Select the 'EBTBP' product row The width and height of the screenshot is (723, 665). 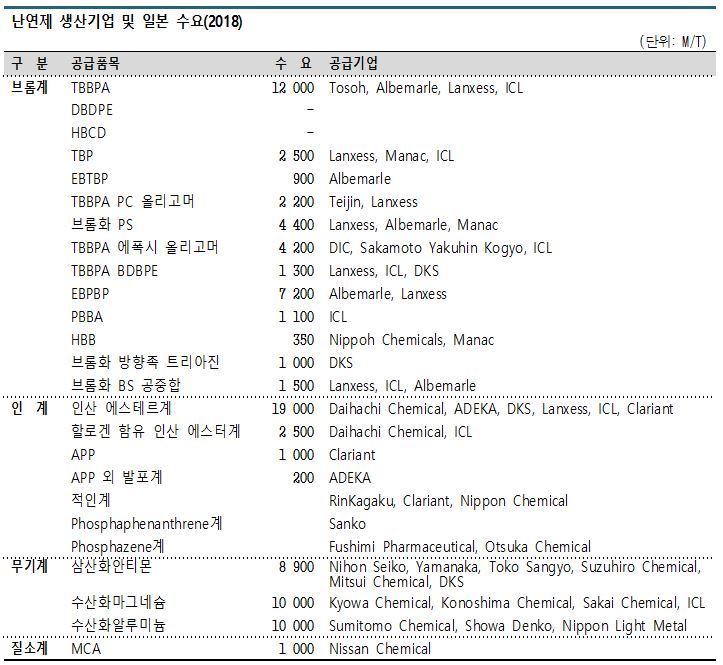tap(91, 179)
